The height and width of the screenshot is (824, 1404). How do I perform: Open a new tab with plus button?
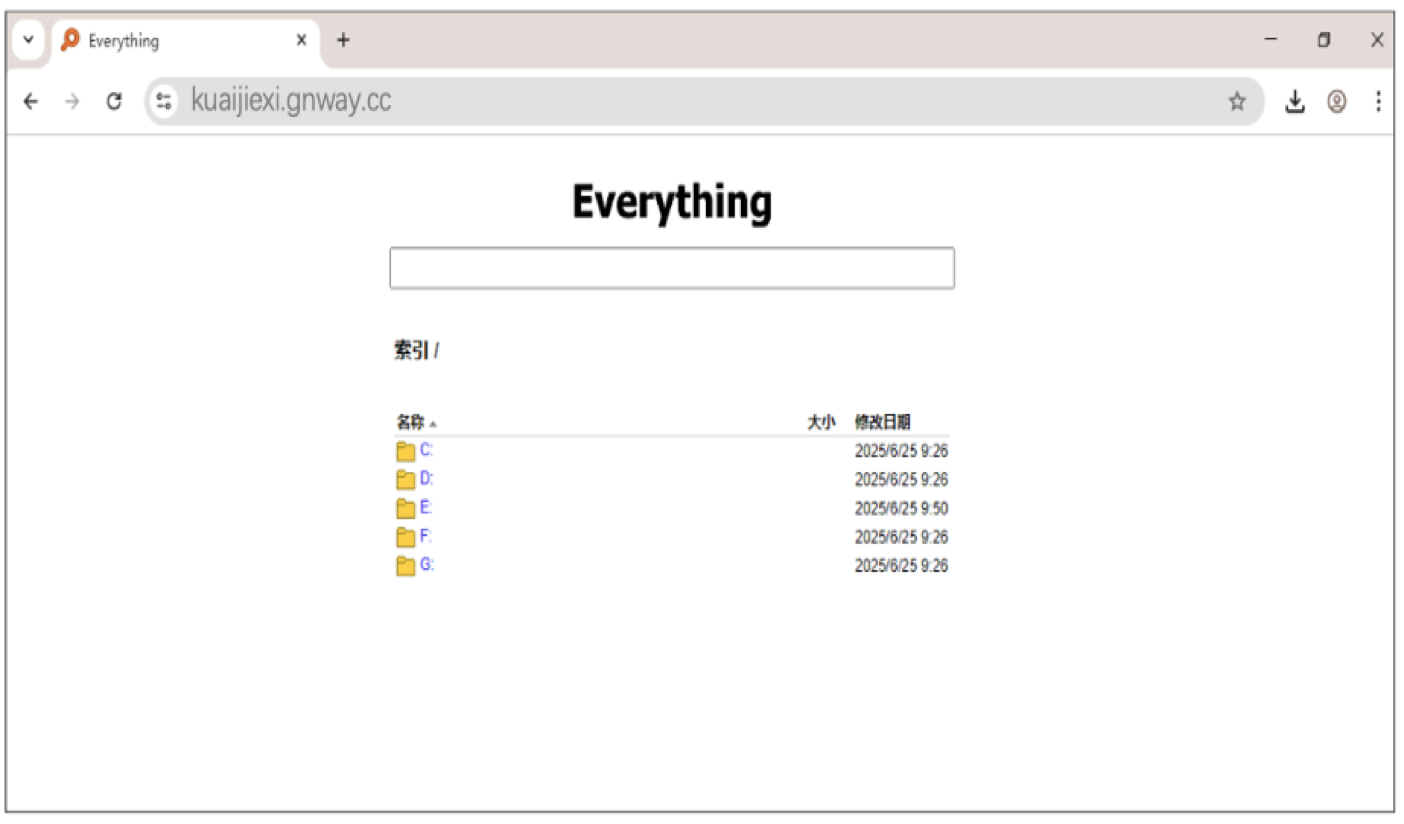pos(343,40)
